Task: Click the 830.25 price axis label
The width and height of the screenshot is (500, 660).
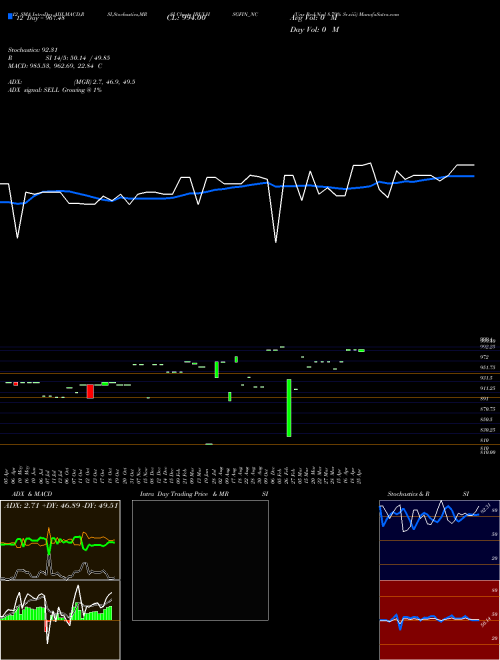Action: click(486, 430)
